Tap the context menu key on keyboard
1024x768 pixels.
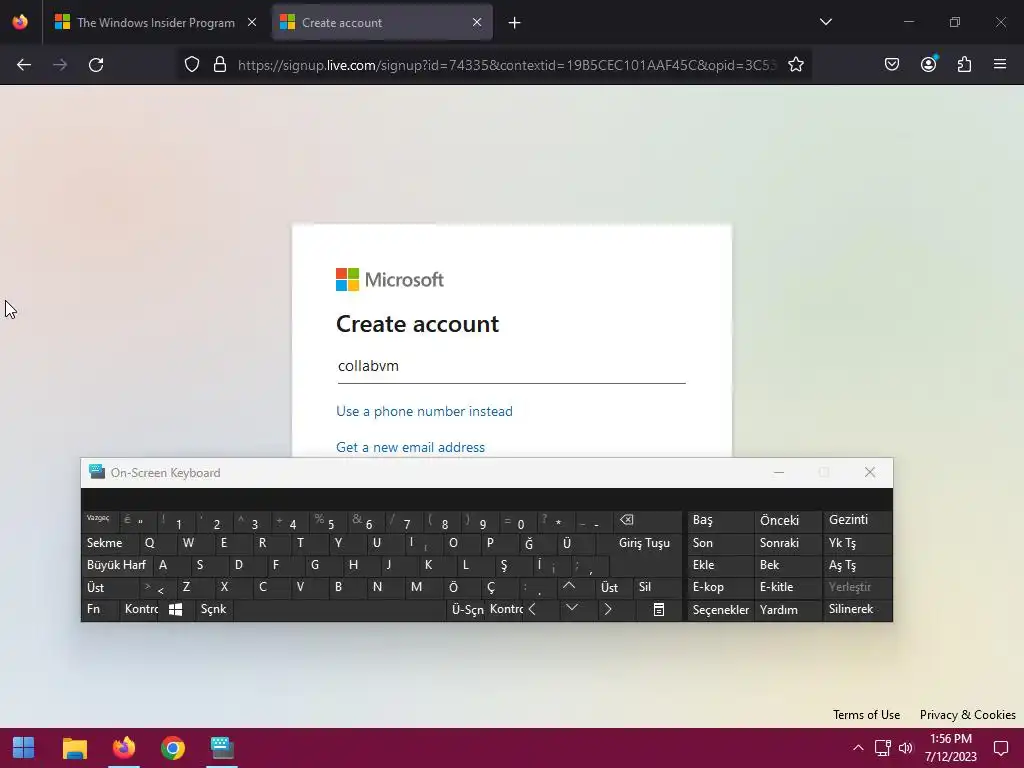(x=659, y=609)
